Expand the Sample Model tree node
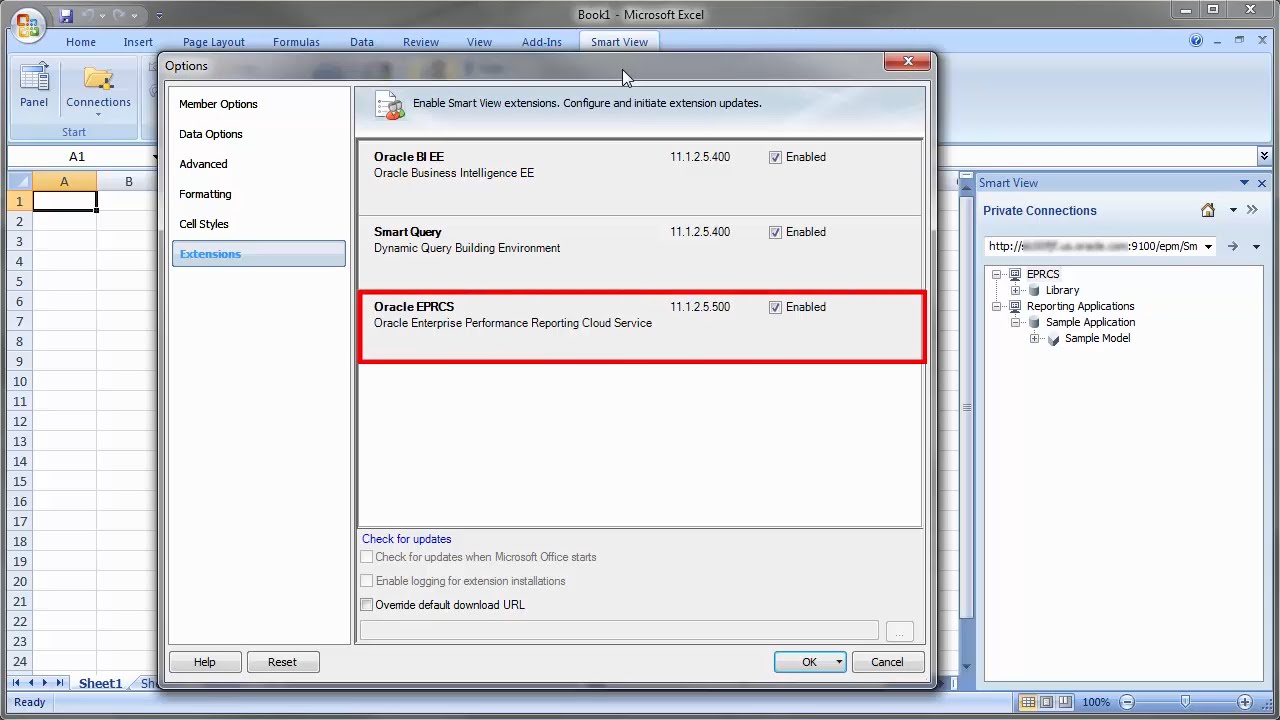1280x720 pixels. point(1035,339)
